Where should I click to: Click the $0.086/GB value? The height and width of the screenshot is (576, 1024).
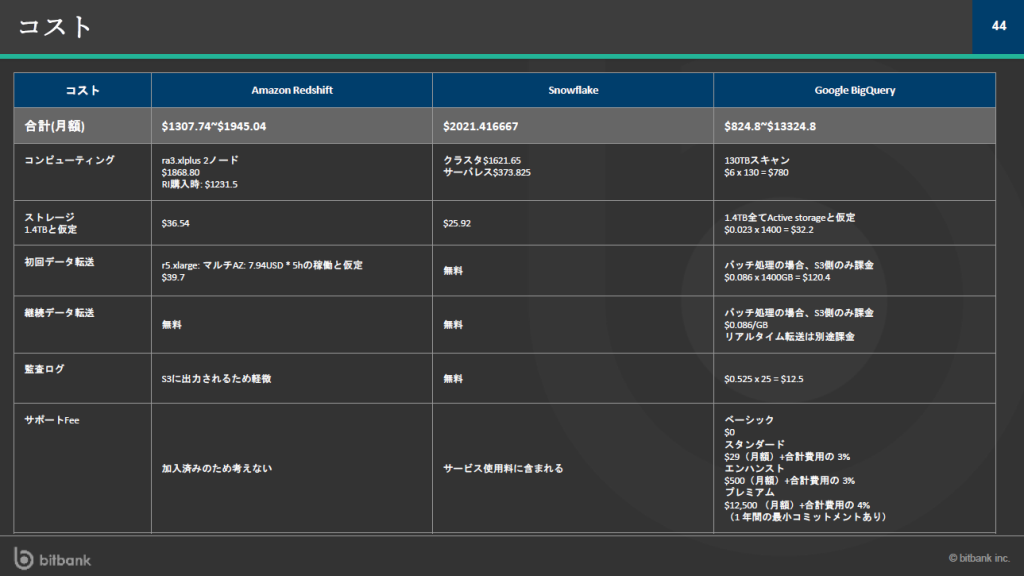click(746, 325)
